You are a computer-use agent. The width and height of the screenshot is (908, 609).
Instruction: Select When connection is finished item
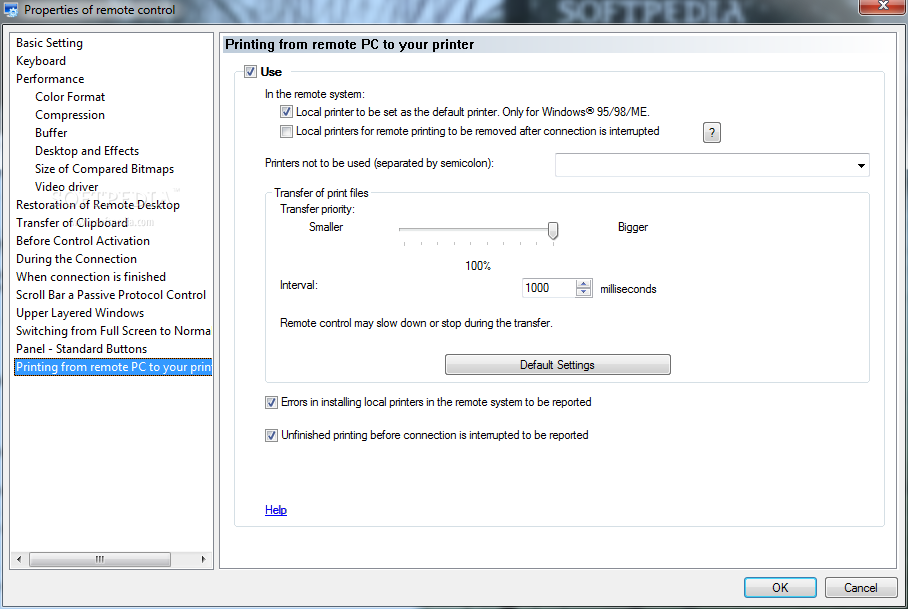click(91, 276)
